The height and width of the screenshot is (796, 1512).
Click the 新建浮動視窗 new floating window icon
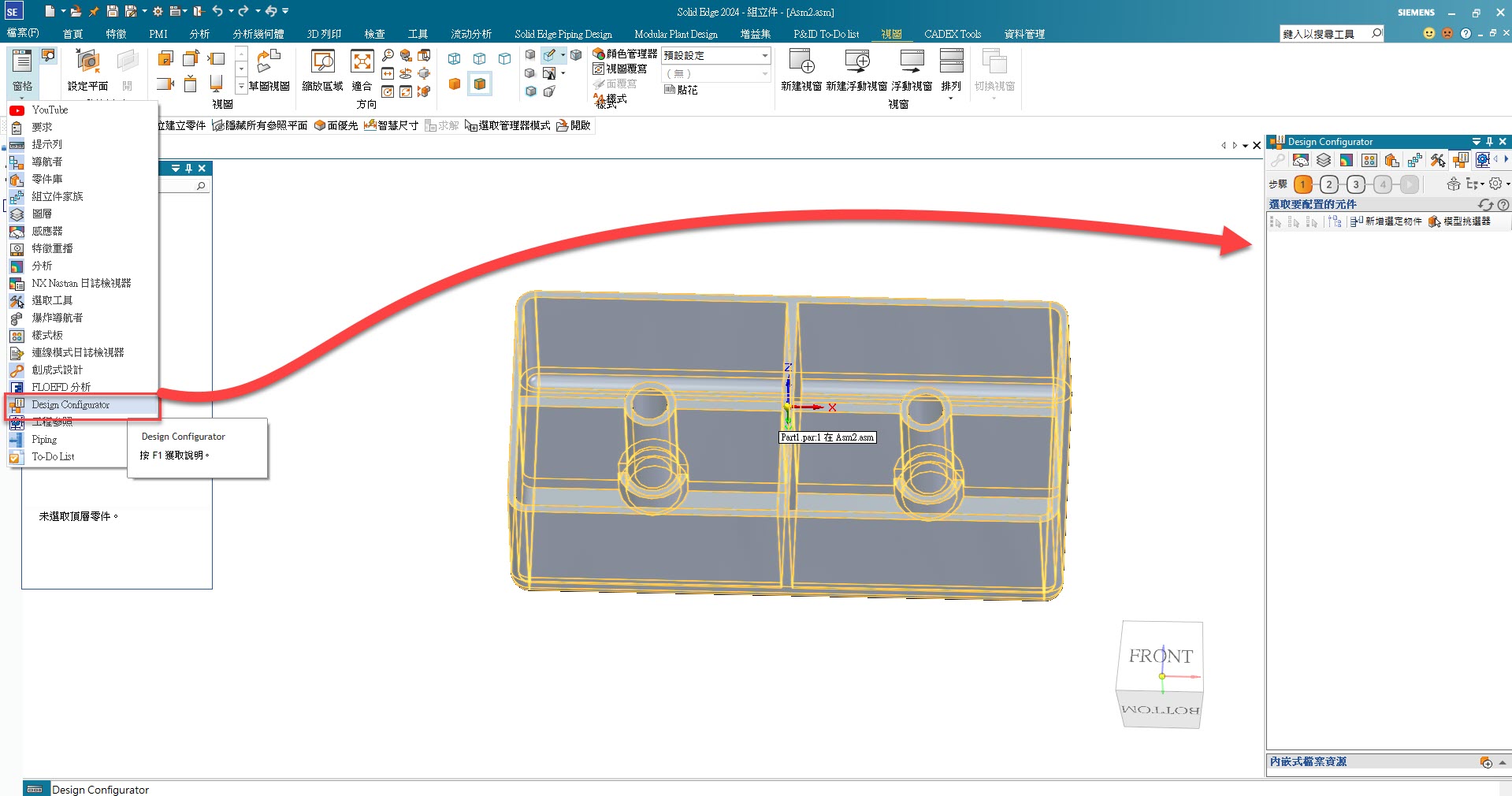(856, 61)
